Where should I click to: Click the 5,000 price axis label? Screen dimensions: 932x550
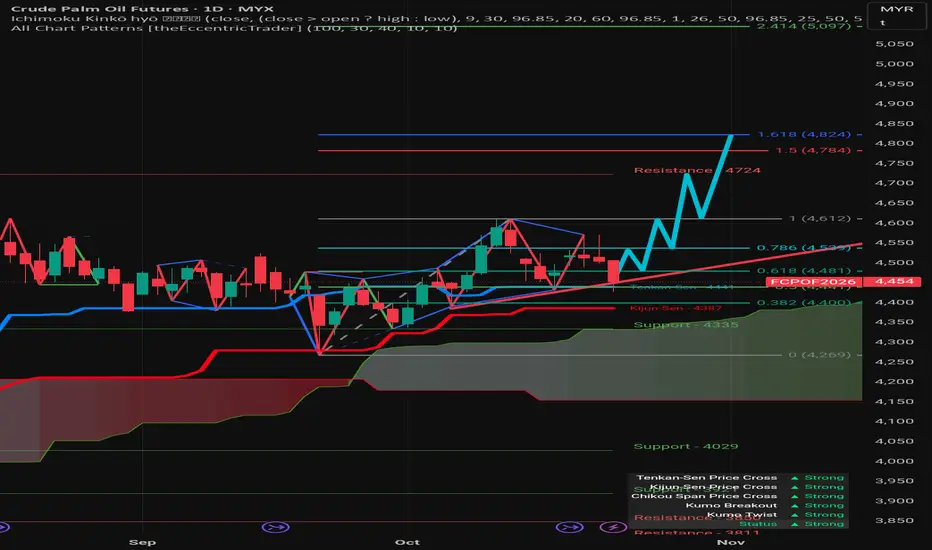(x=895, y=64)
